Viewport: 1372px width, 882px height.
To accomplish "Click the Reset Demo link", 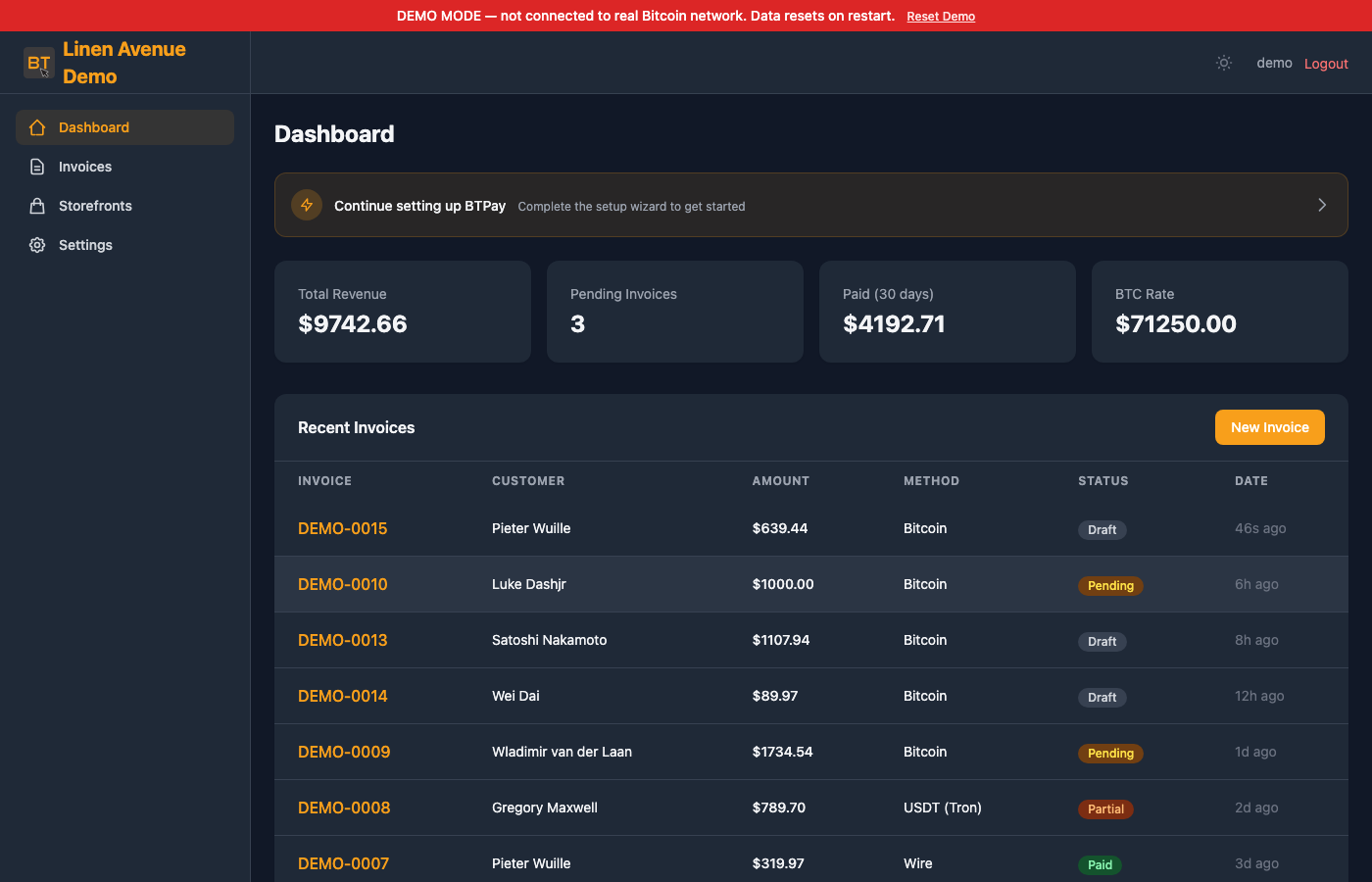I will click(x=941, y=17).
